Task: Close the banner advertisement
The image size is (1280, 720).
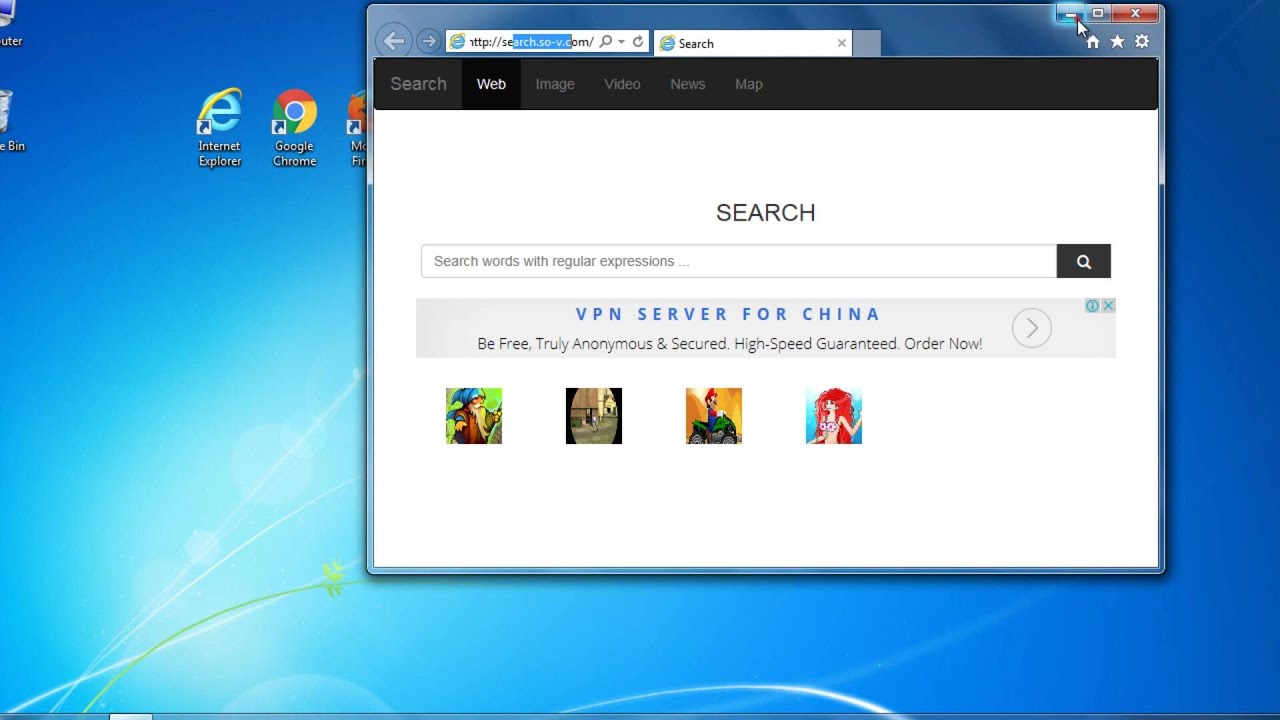Action: coord(1108,306)
